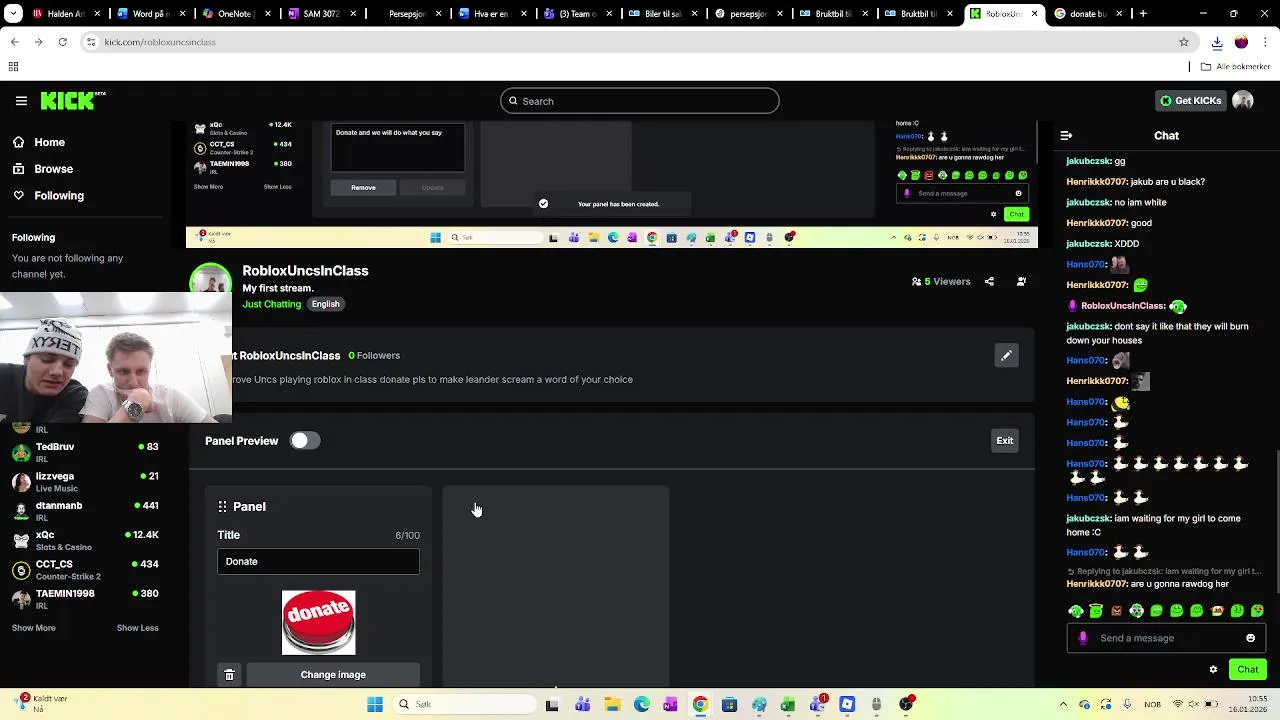Click username jakubczsk in 'gg' message
The width and height of the screenshot is (1280, 720).
pos(1088,161)
